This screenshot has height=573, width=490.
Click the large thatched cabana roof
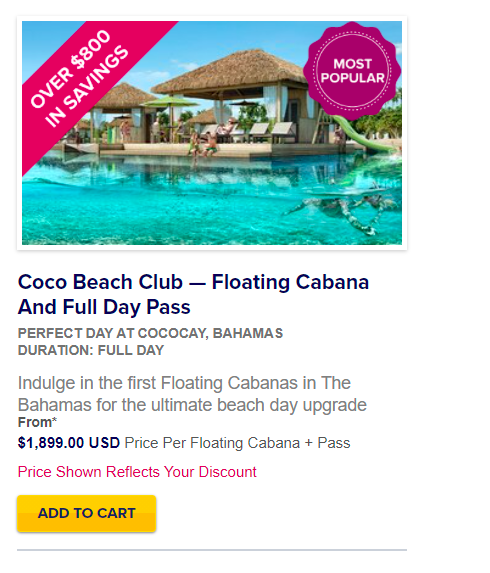coord(231,71)
